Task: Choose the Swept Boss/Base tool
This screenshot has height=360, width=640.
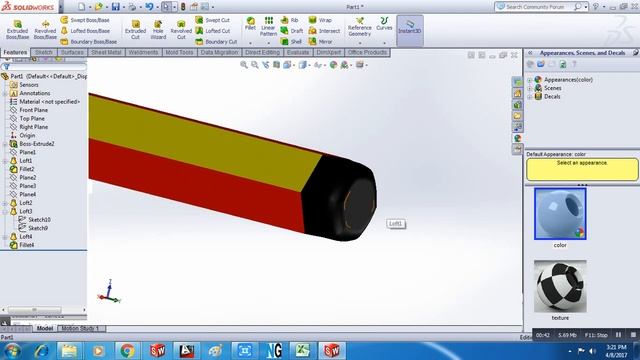Action: [x=85, y=20]
